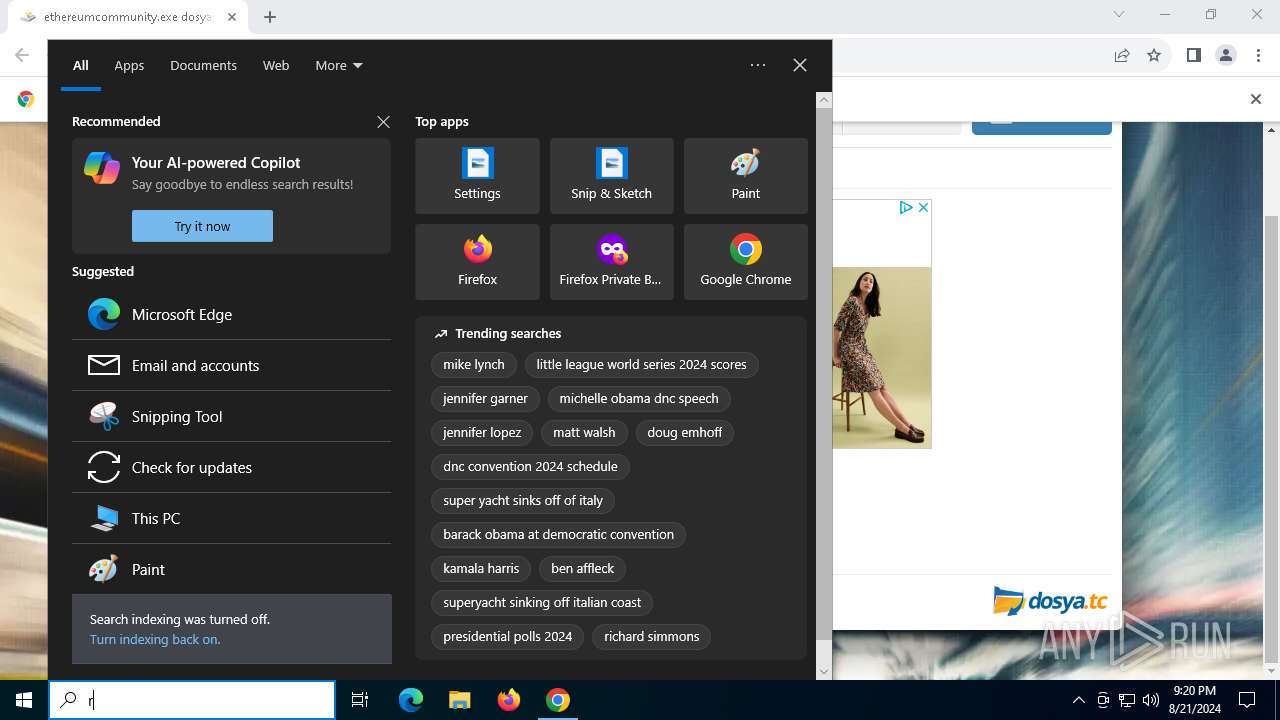1280x720 pixels.
Task: Click the dress advertisement image
Action: tap(882, 357)
